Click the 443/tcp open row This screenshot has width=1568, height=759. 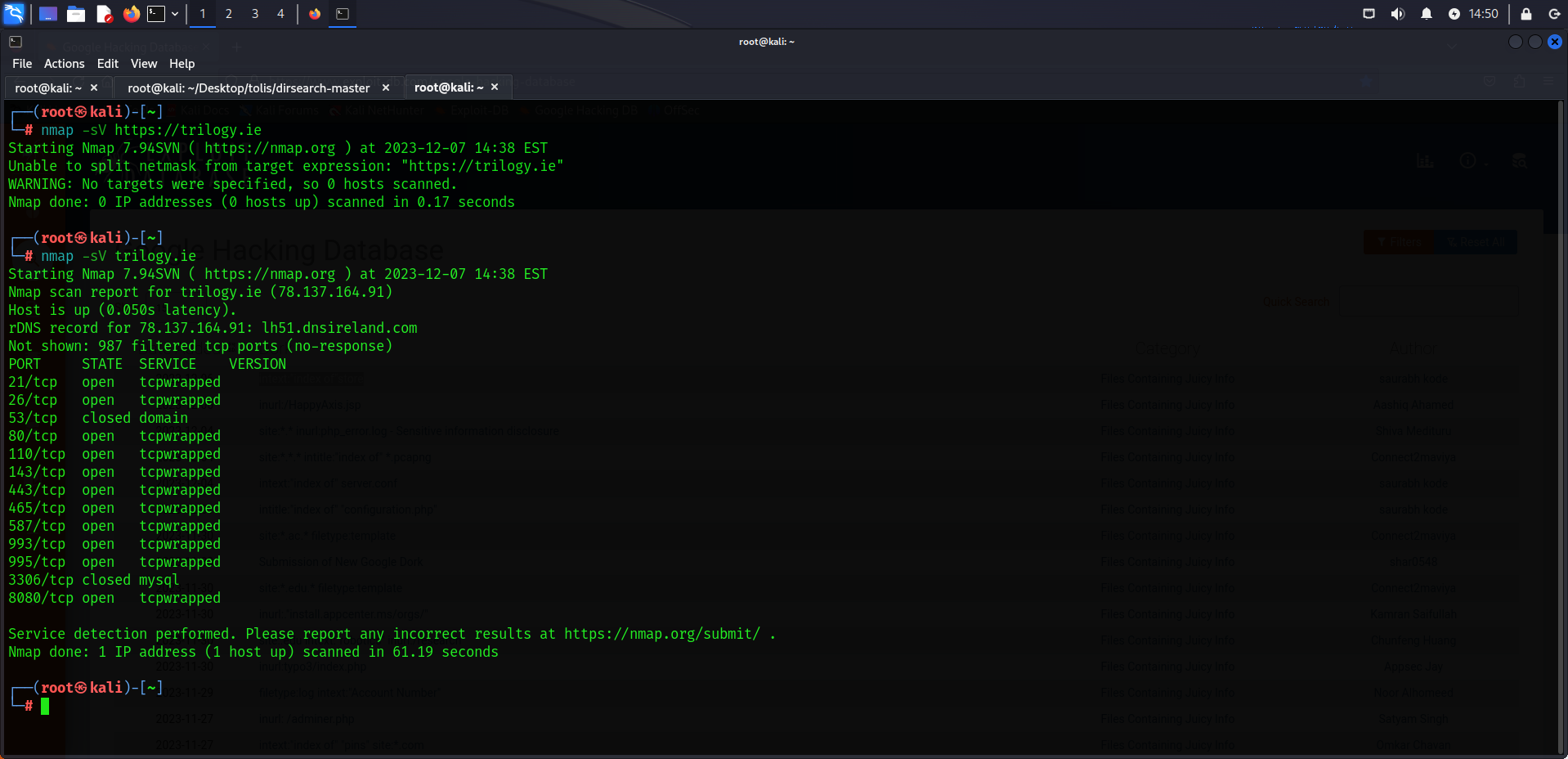point(114,490)
